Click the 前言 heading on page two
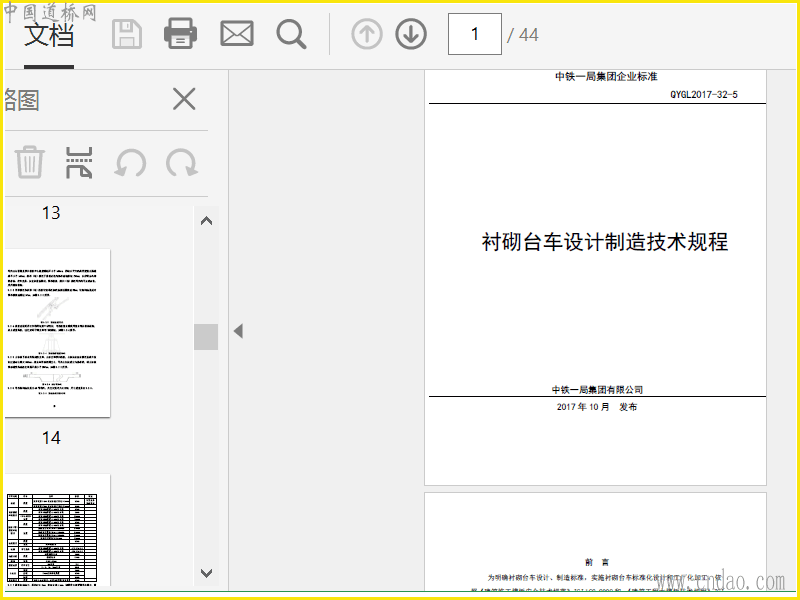Image resolution: width=800 pixels, height=600 pixels. click(x=596, y=562)
